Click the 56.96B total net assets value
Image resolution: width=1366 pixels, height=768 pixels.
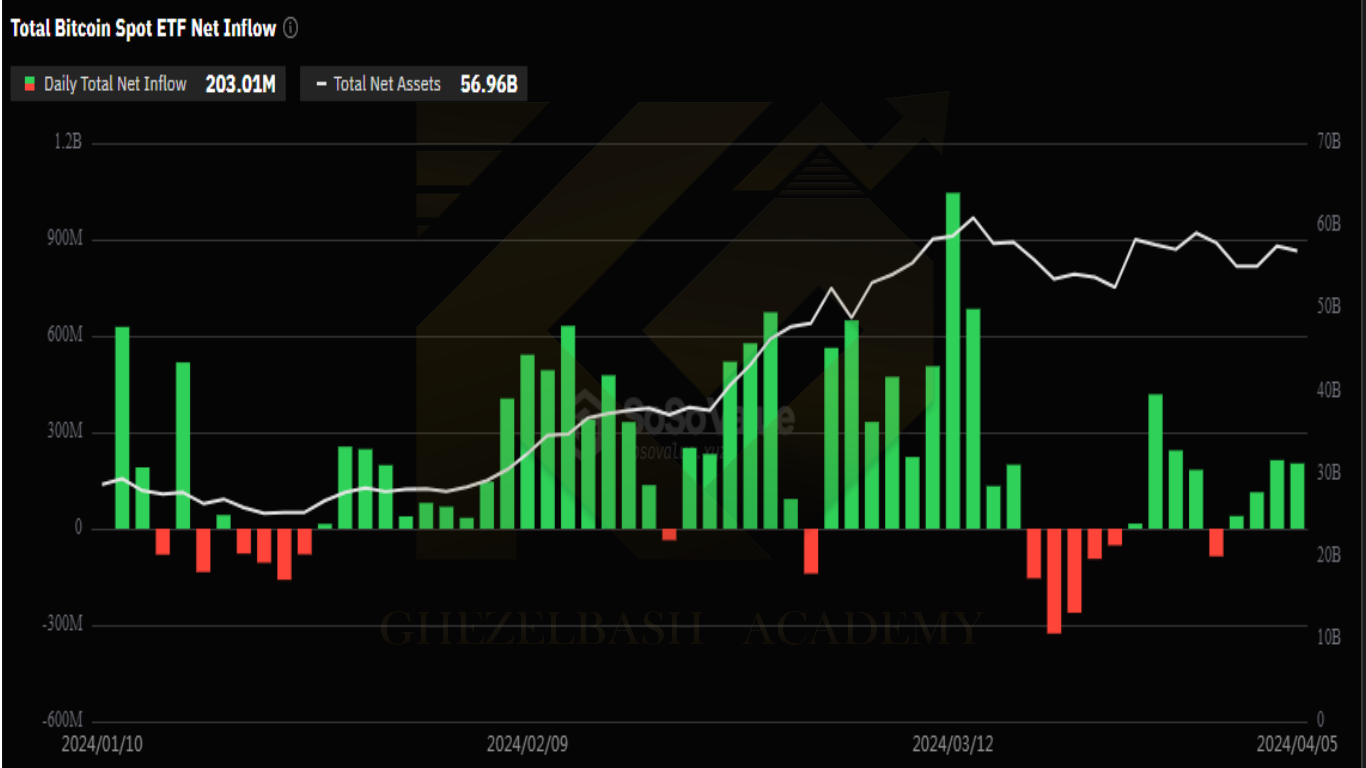click(x=488, y=84)
